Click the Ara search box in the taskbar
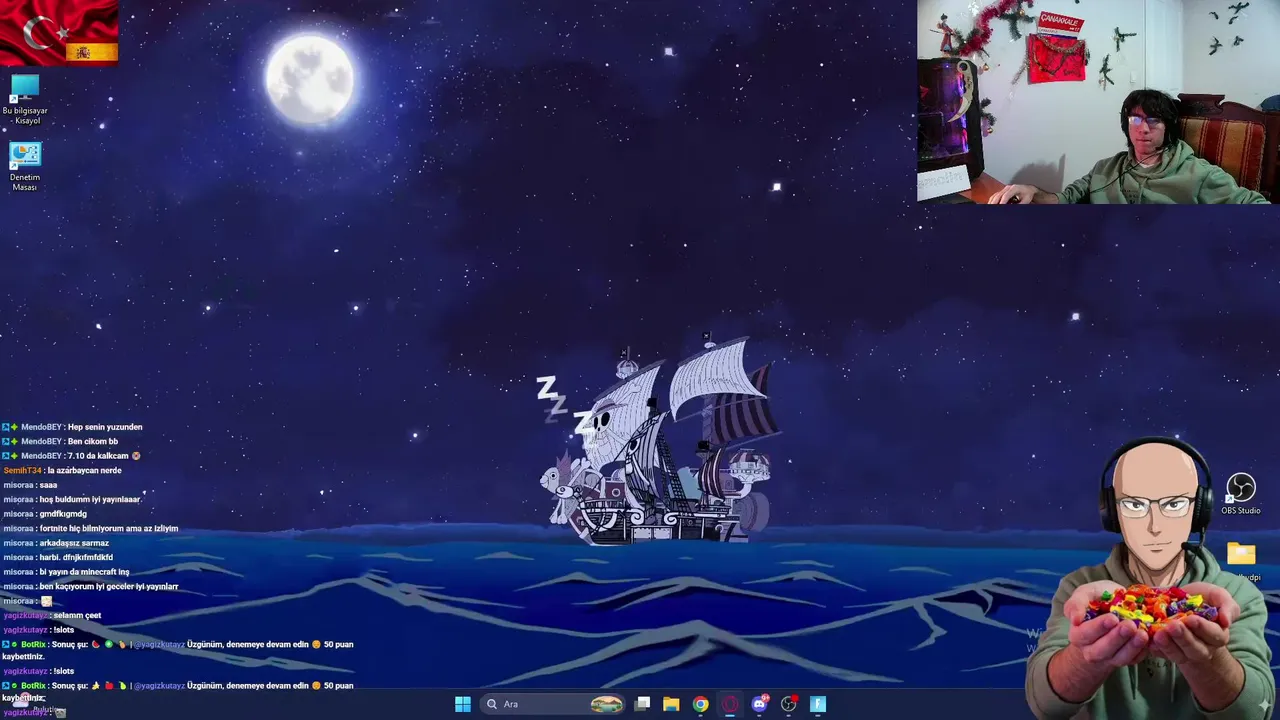1280x720 pixels. pyautogui.click(x=553, y=704)
